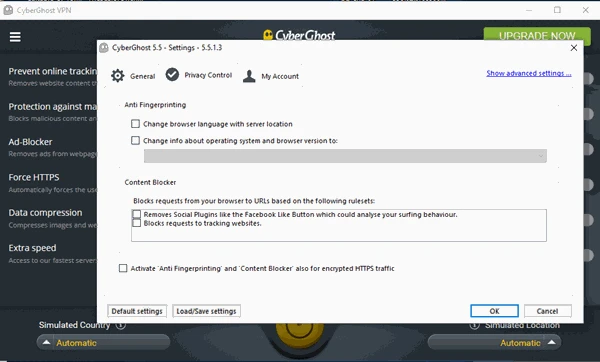Click the CyberGhost logo in main window
This screenshot has width=600, height=362.
point(299,35)
